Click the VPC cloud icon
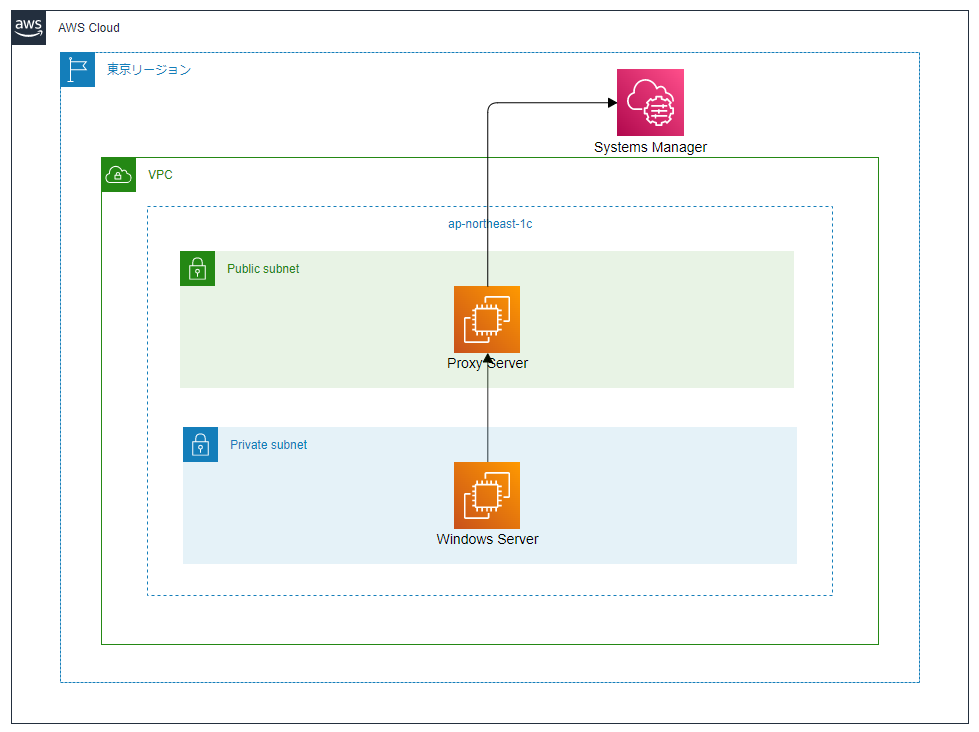The width and height of the screenshot is (979, 732). (x=118, y=174)
